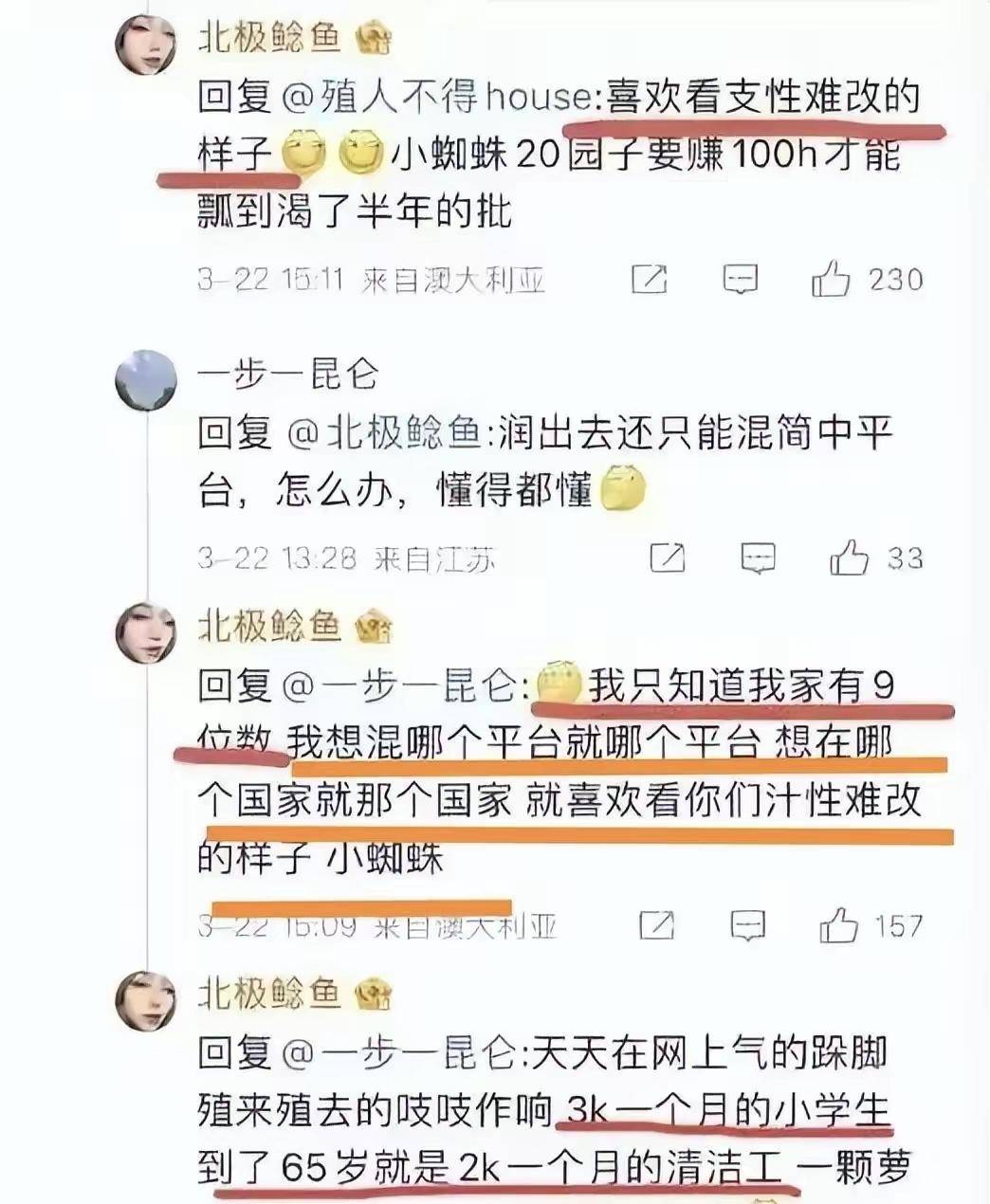Repost 一步一昆仑's comment from 江苏
This screenshot has height=1204, width=990.
point(668,557)
